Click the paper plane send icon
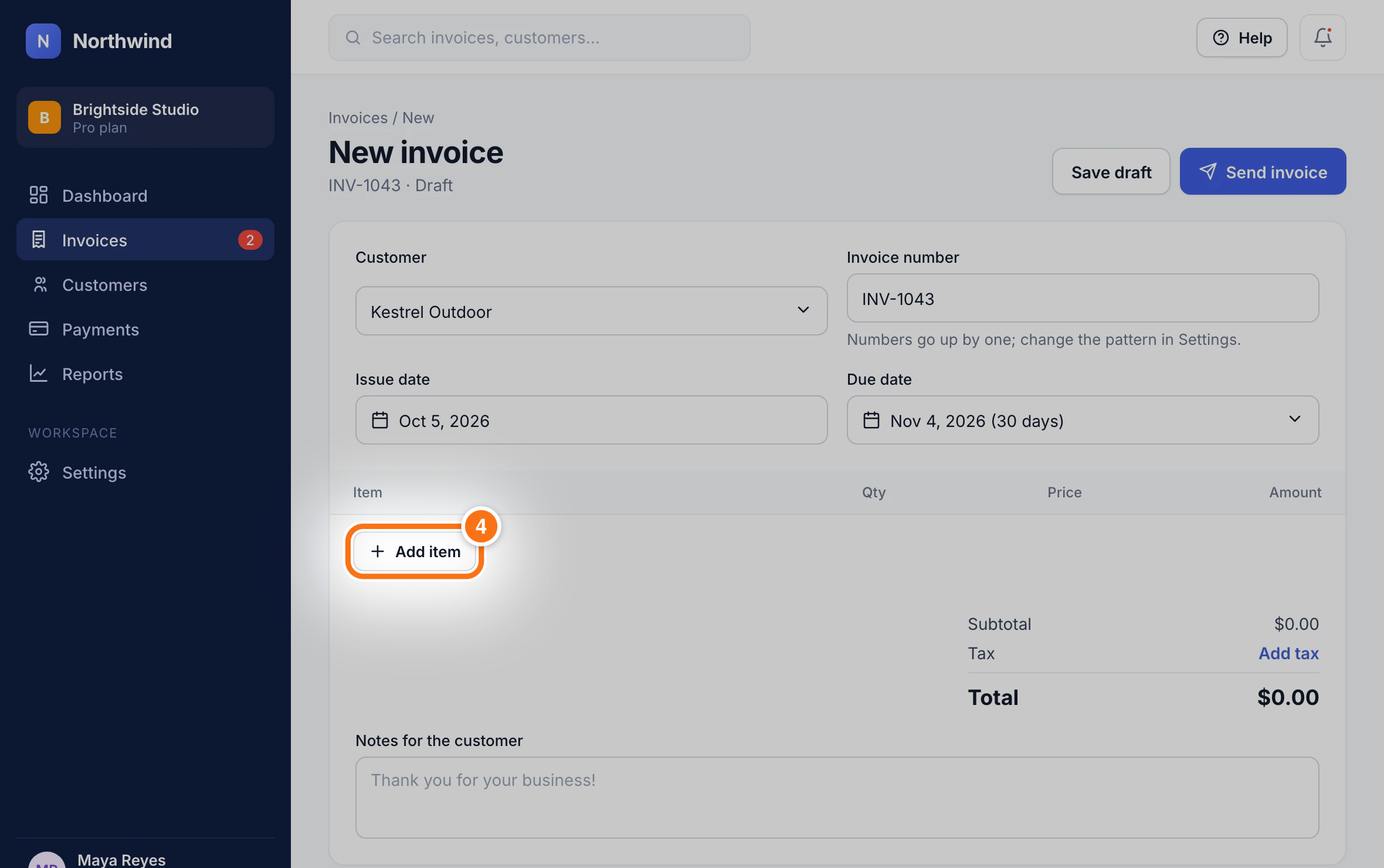 [x=1208, y=171]
